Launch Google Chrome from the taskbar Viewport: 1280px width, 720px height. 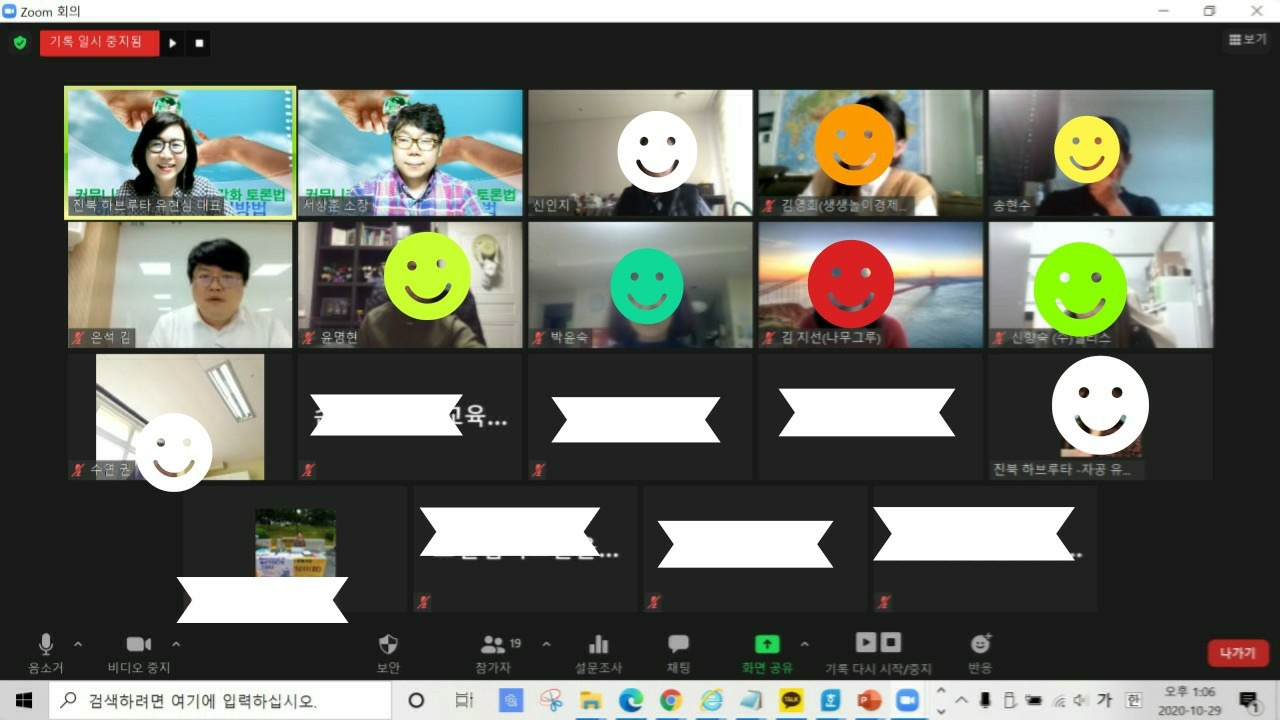(671, 700)
